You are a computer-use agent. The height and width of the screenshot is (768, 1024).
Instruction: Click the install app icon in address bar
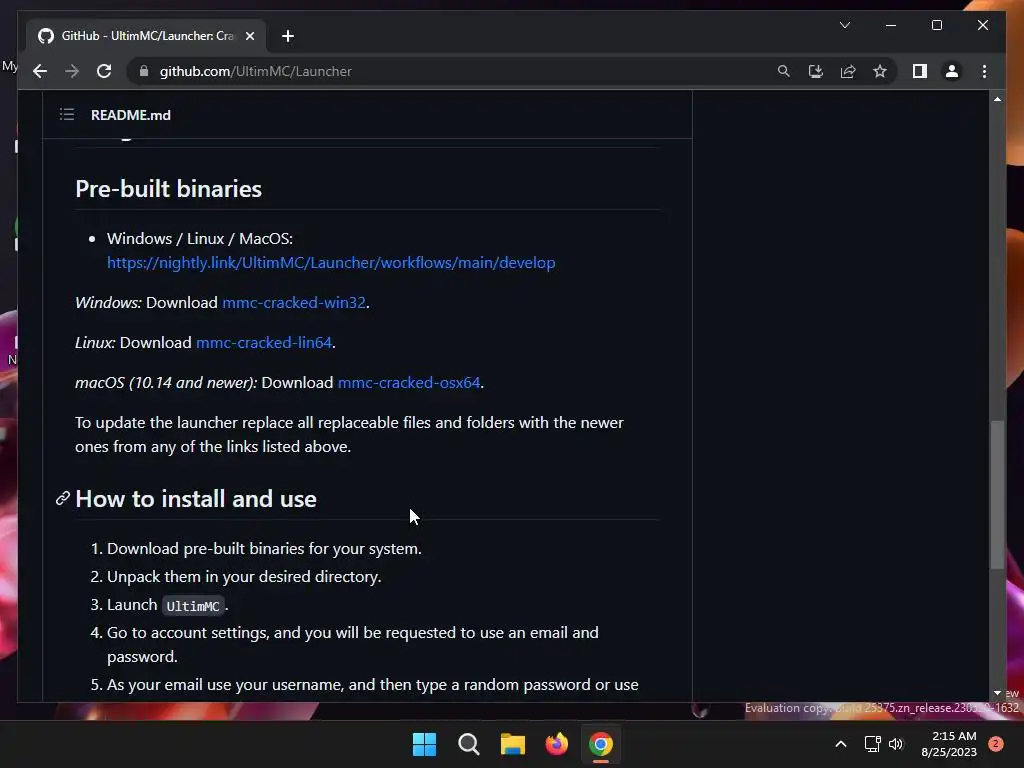816,71
